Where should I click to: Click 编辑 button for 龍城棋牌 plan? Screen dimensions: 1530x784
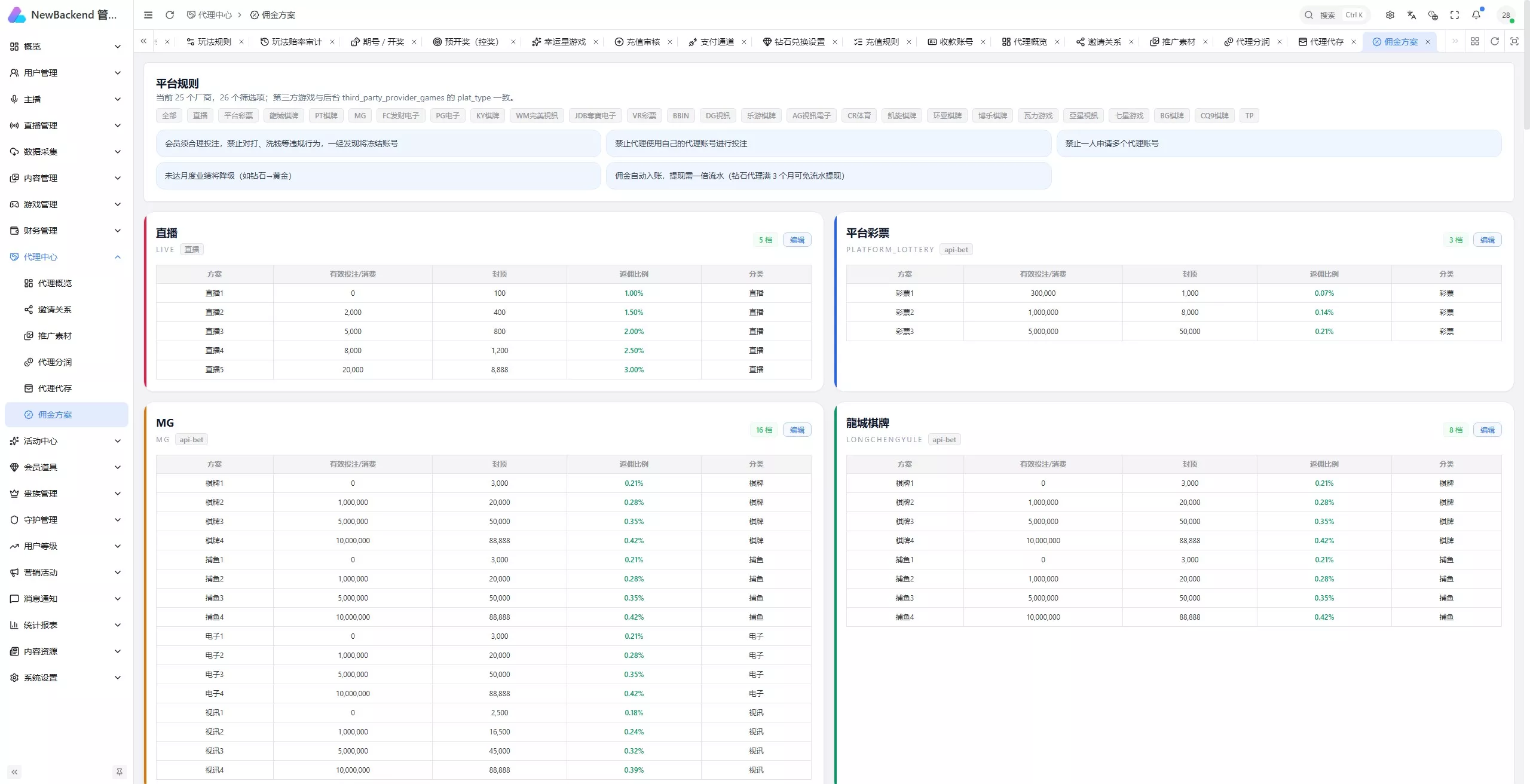(x=1488, y=430)
